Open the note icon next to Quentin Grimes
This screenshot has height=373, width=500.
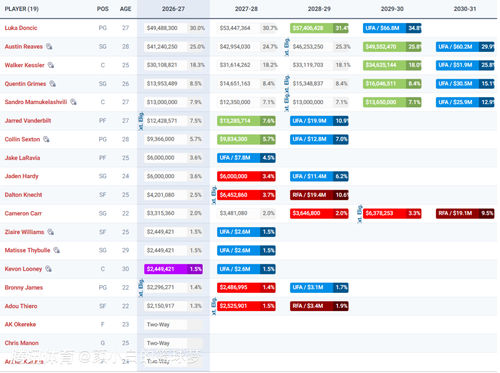53,84
